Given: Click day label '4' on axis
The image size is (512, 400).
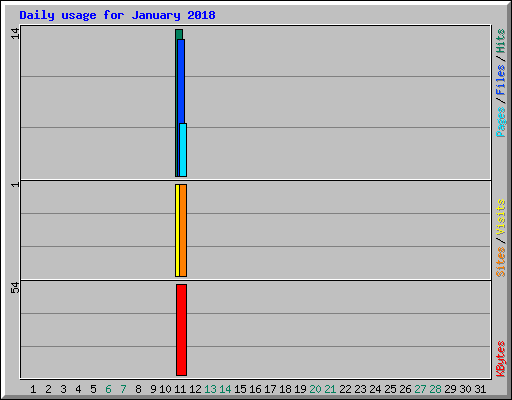Looking at the screenshot, I should 78,389.
